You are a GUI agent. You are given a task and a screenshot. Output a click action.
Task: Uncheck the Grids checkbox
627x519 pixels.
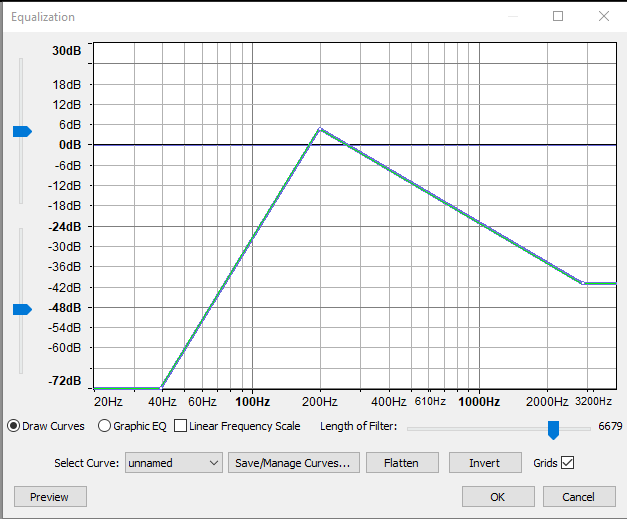tap(567, 463)
